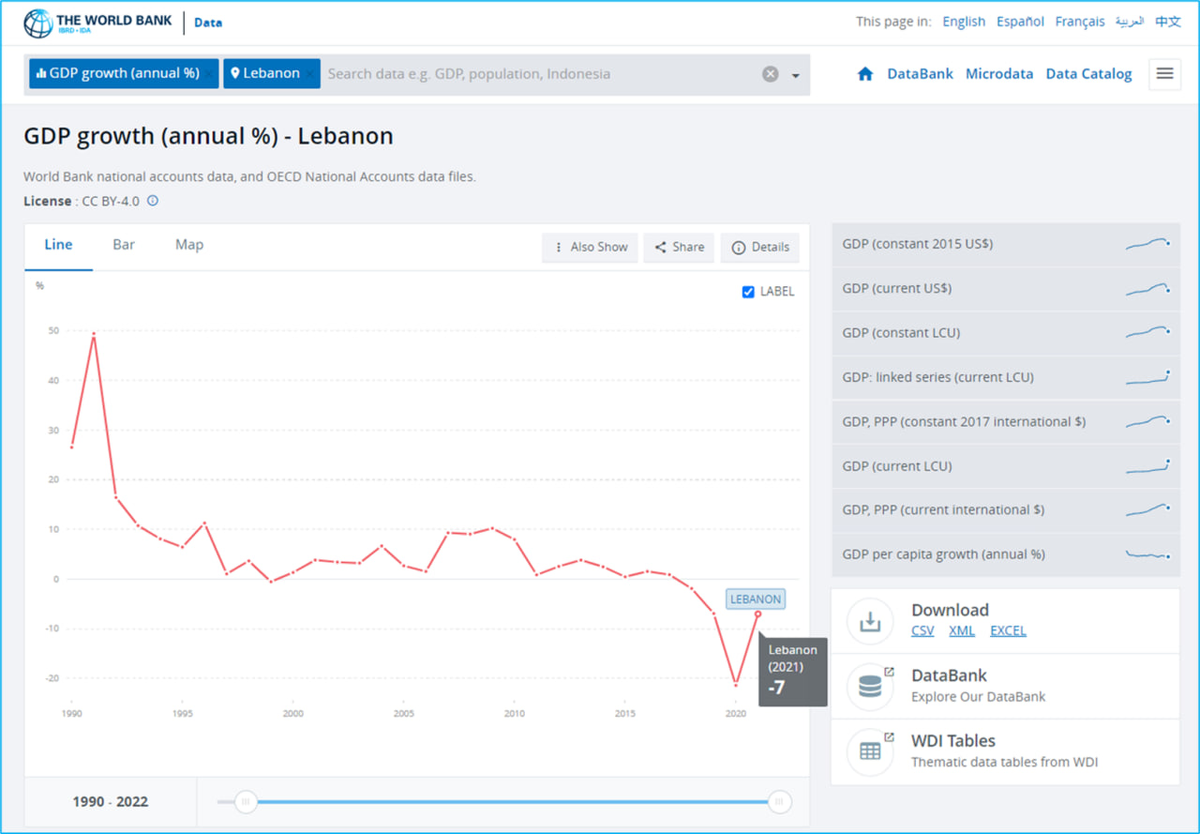The width and height of the screenshot is (1200, 834).
Task: Open the Also Show menu
Action: coord(590,247)
